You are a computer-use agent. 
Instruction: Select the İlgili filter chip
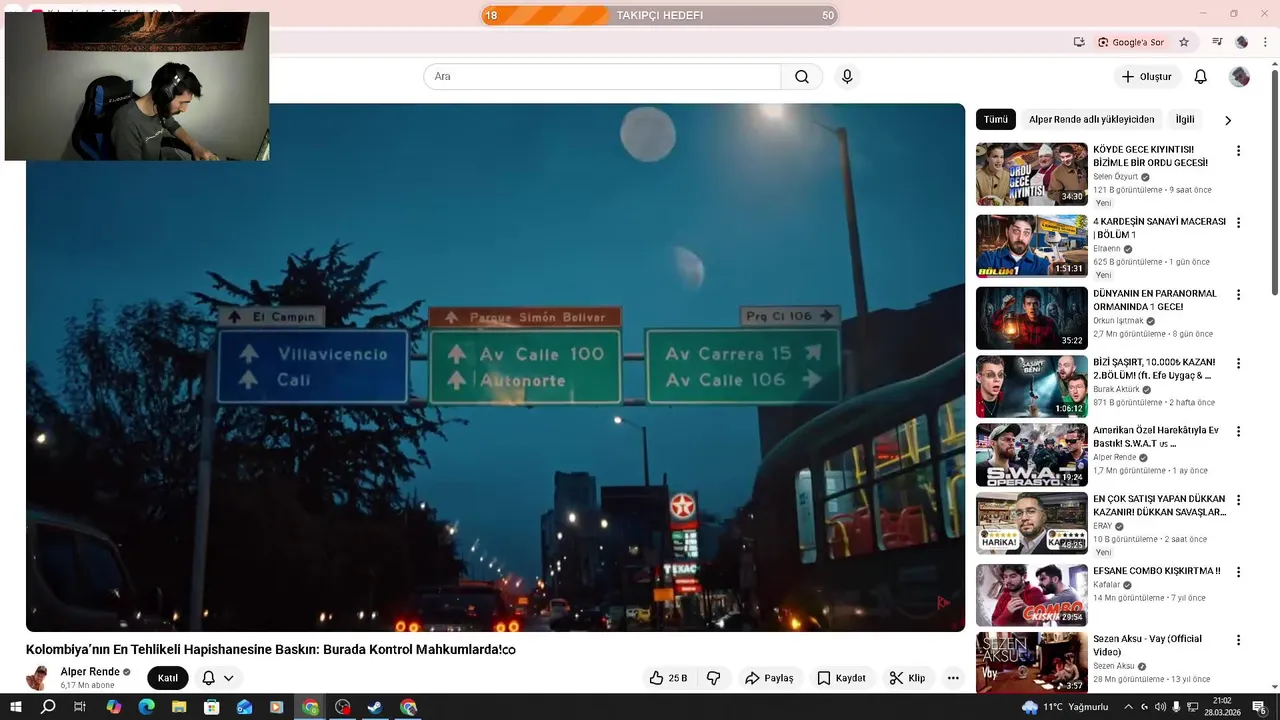coord(1185,119)
